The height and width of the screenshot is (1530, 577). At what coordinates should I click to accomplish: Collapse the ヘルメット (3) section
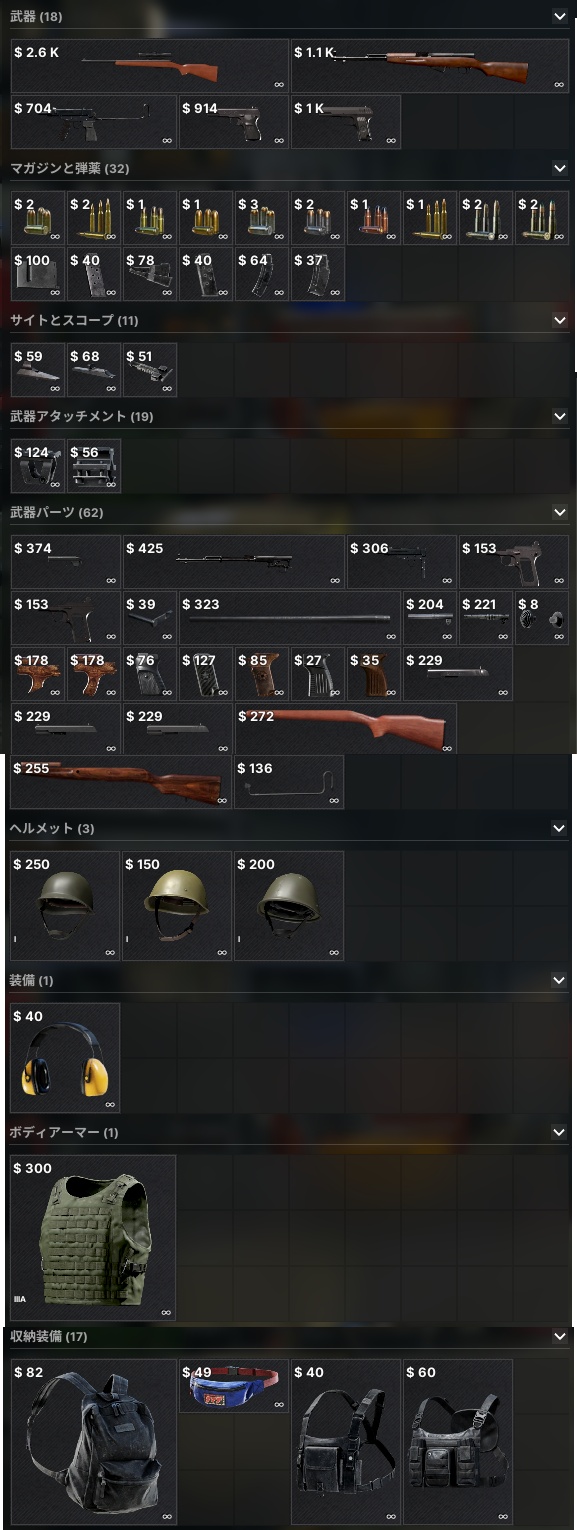pos(559,828)
